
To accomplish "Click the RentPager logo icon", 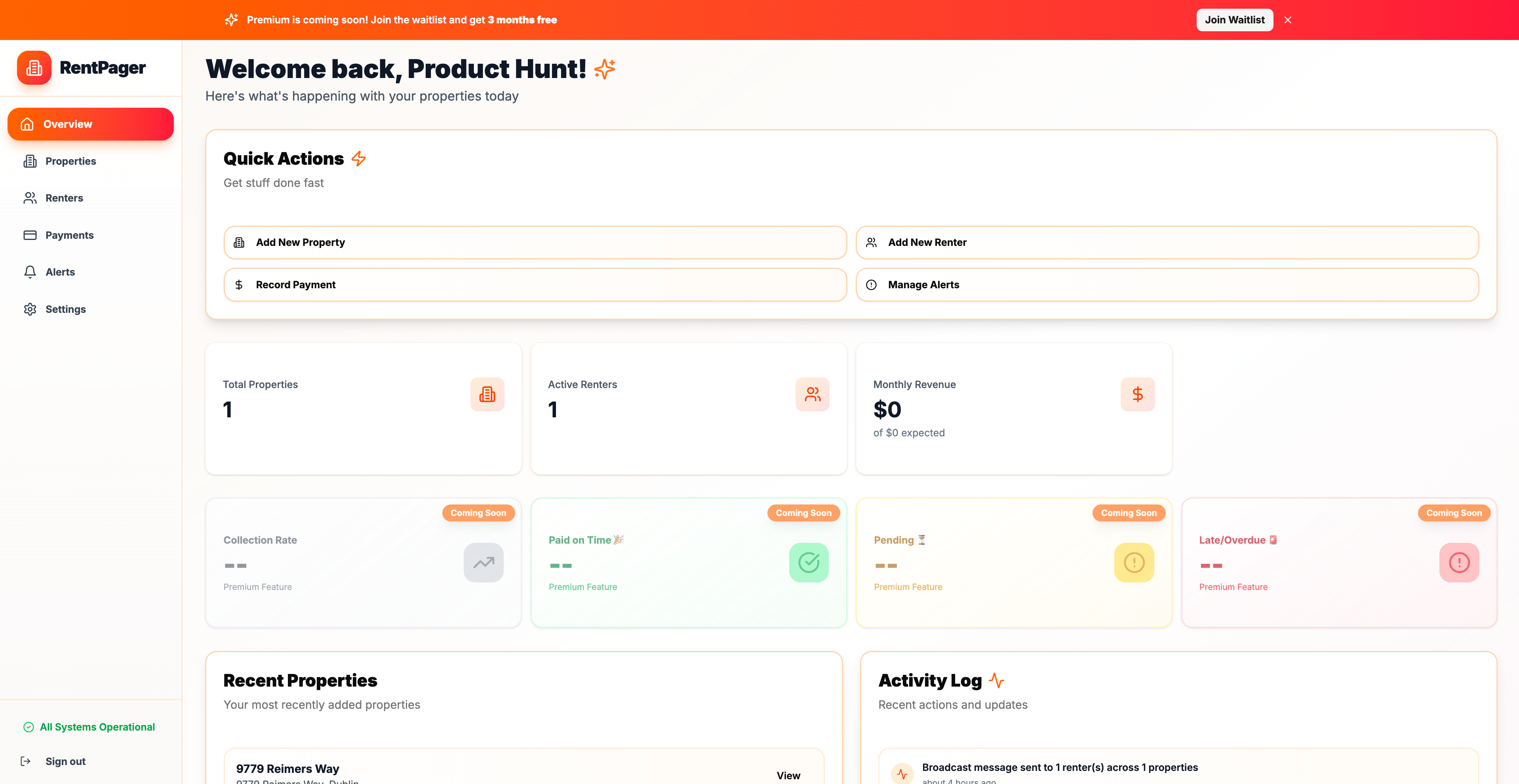I will click(x=34, y=68).
